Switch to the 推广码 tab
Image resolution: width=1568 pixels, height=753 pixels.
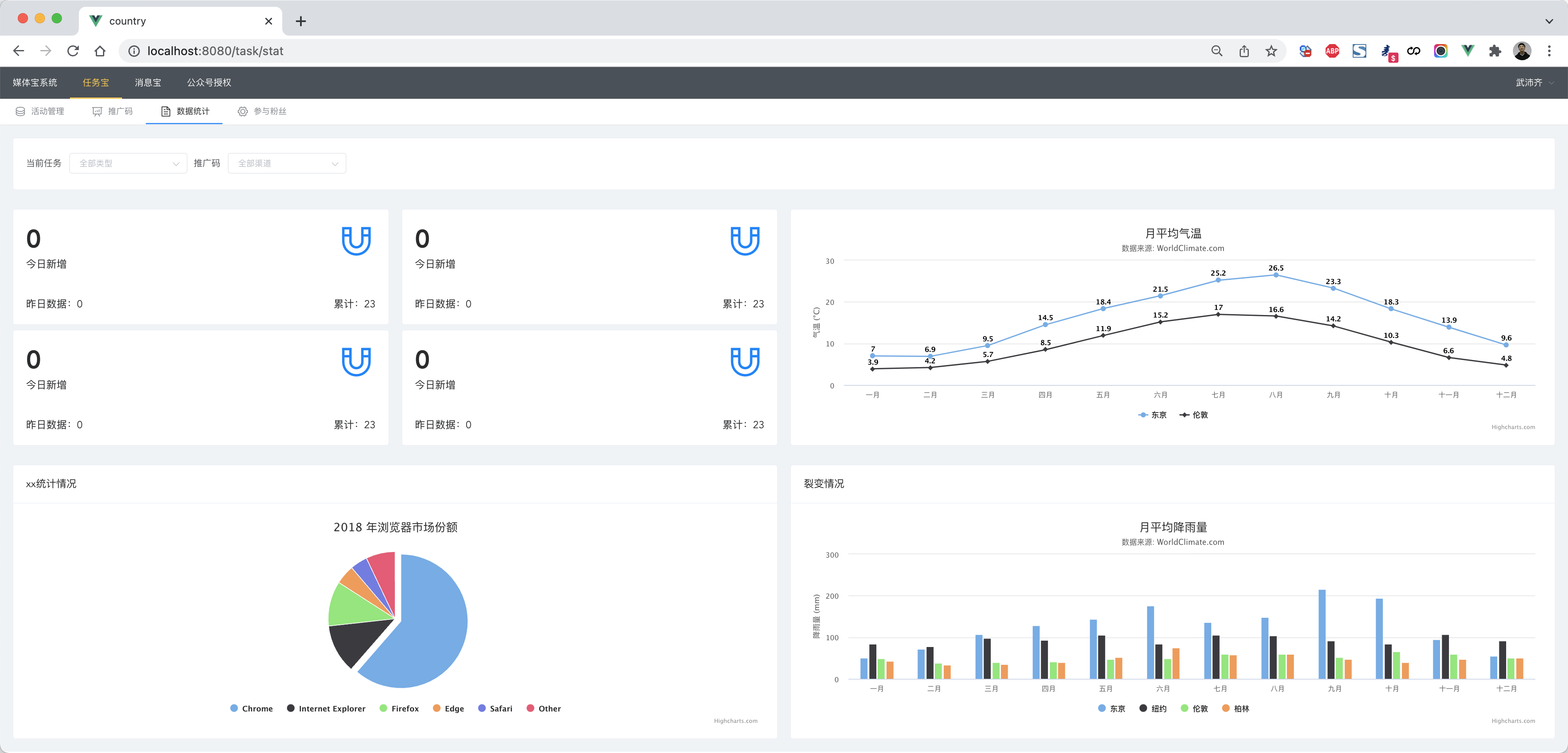pos(113,112)
